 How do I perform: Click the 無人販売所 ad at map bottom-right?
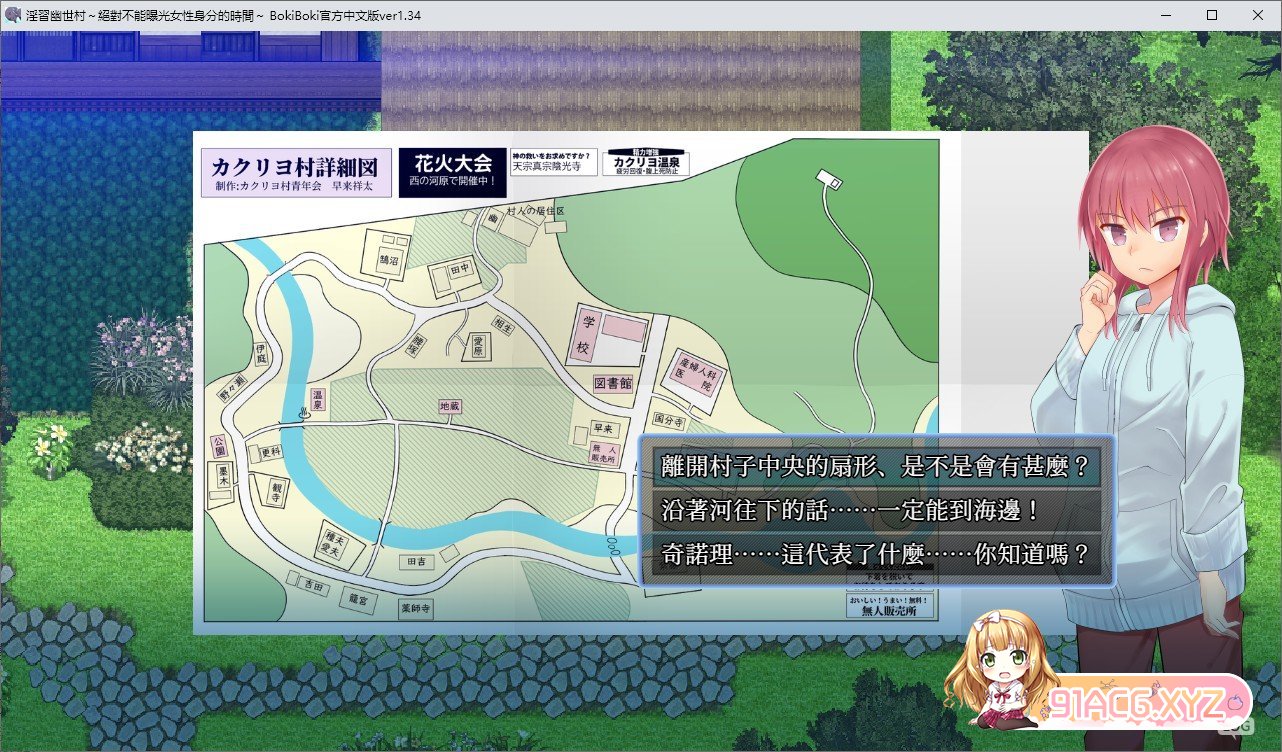pos(889,606)
